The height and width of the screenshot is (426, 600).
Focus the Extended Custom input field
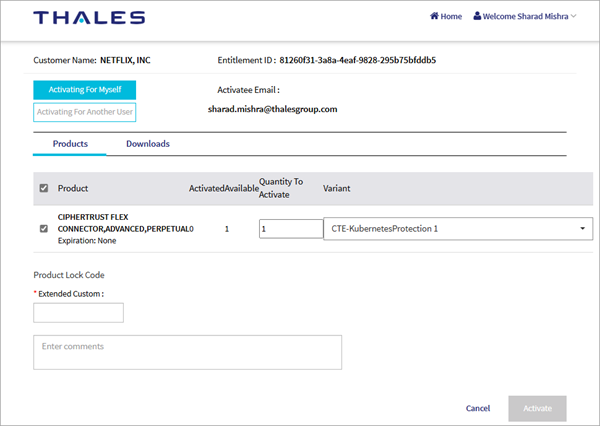(78, 313)
